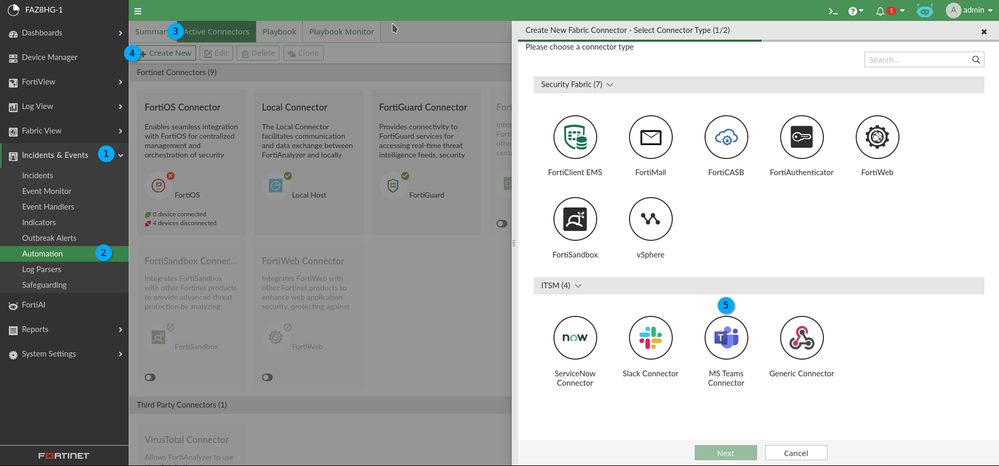Select the FortiClient EMS connector icon
The image size is (999, 466).
click(575, 138)
